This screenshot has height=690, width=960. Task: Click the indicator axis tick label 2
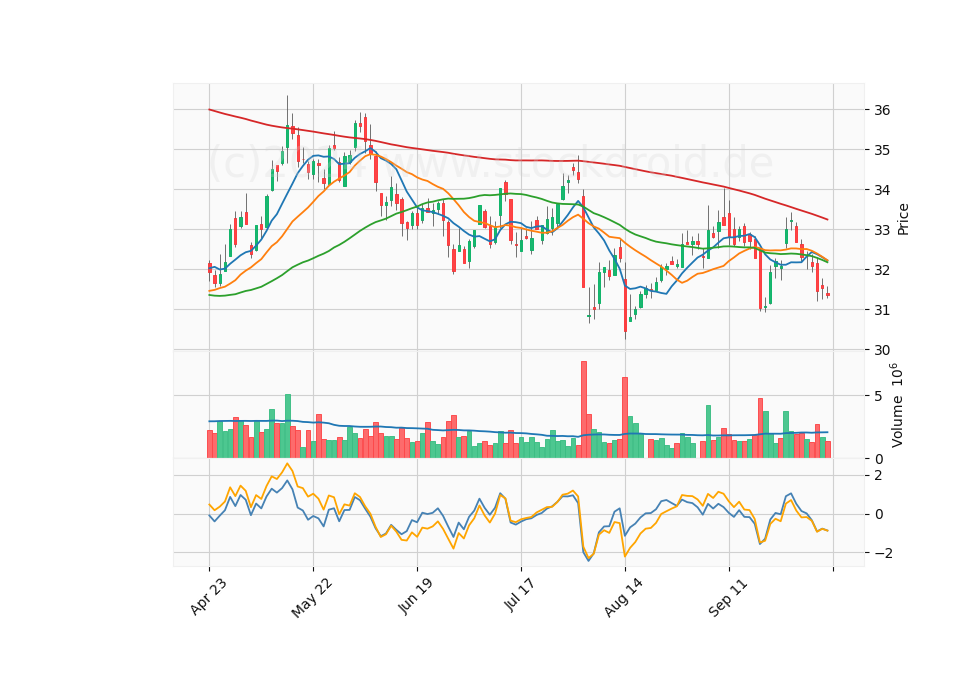pos(879,476)
